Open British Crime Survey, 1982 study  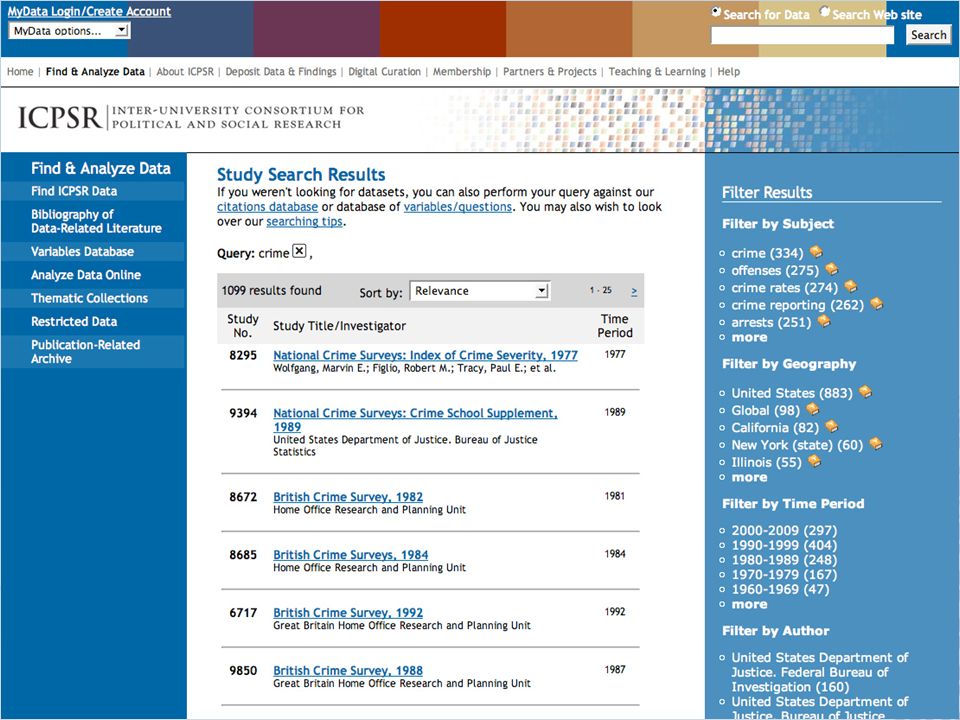(x=348, y=497)
